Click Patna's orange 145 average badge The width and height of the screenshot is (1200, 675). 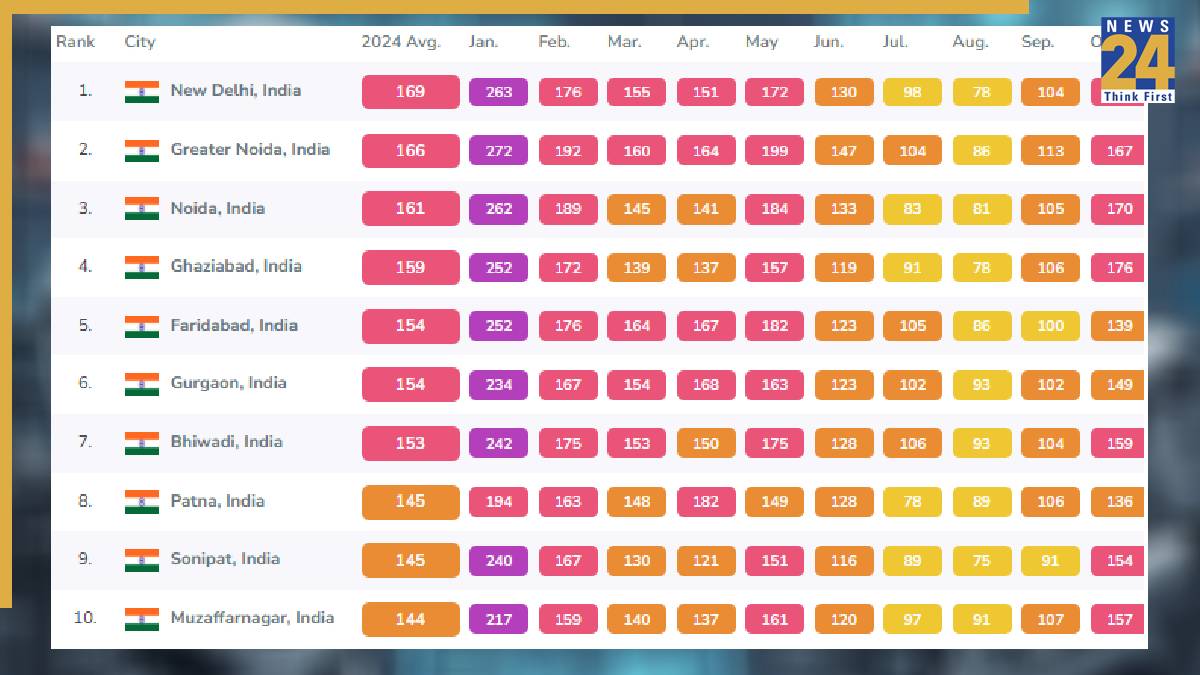(x=410, y=502)
